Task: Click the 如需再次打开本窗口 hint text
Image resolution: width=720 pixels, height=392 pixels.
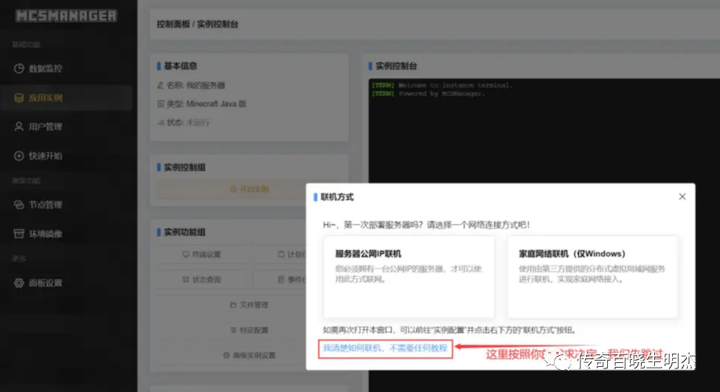Action: [450, 330]
